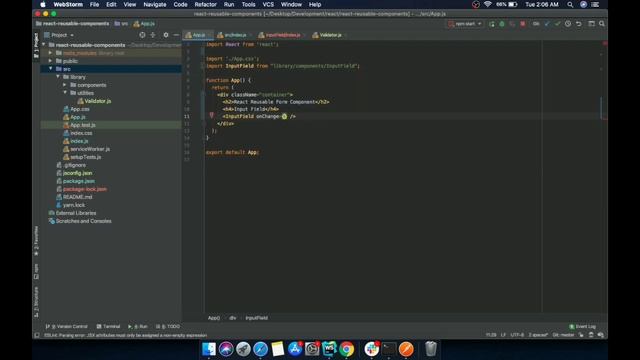Image resolution: width=640 pixels, height=360 pixels.
Task: Open the VCS menu
Action: (x=268, y=4)
